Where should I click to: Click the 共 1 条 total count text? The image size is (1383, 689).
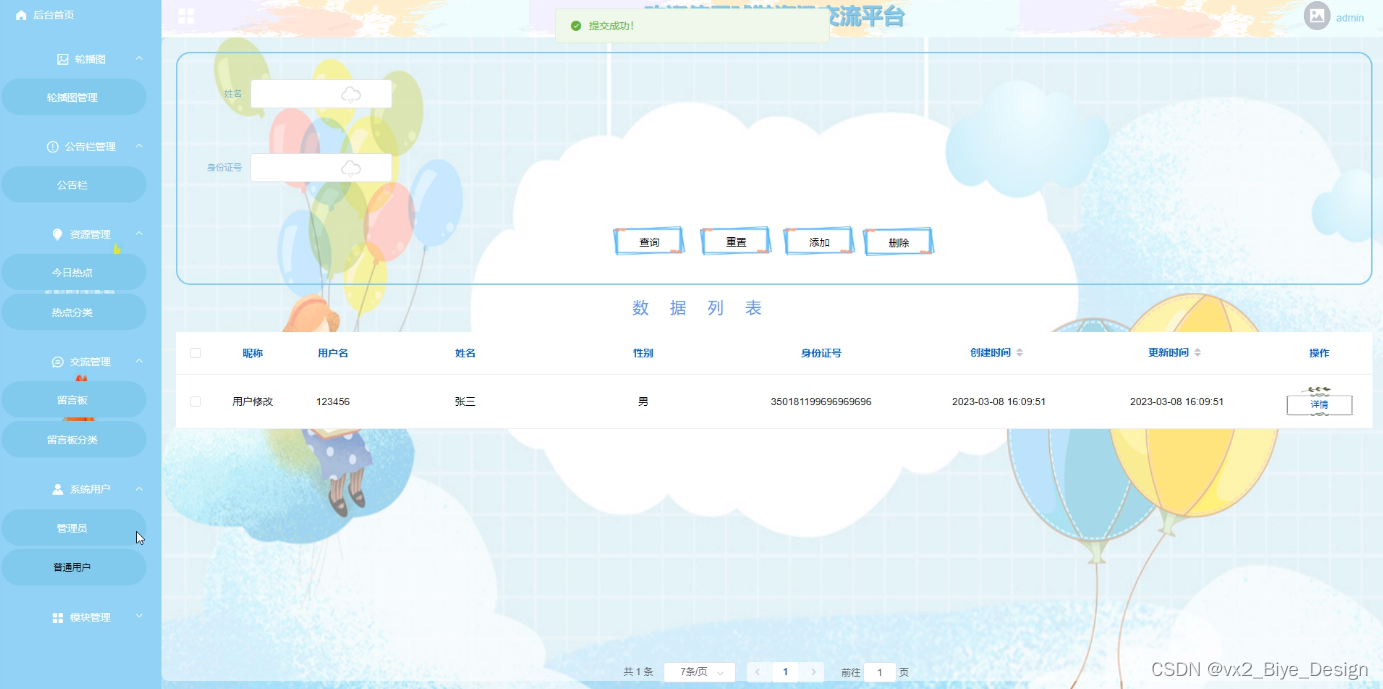pos(638,672)
